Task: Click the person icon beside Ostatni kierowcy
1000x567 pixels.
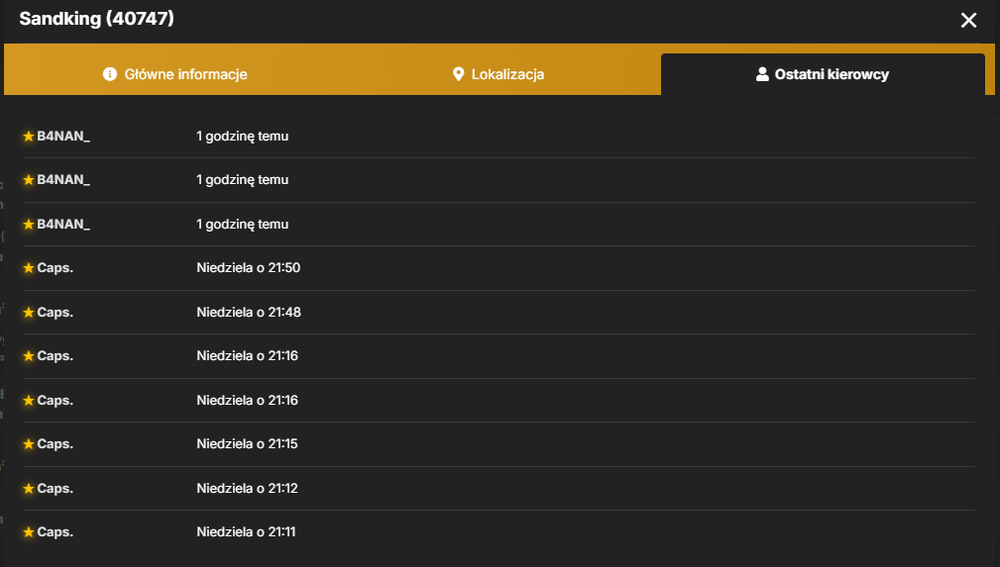Action: 762,74
